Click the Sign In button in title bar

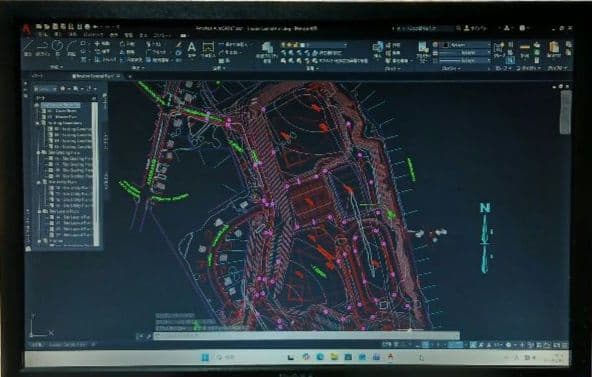tap(476, 28)
